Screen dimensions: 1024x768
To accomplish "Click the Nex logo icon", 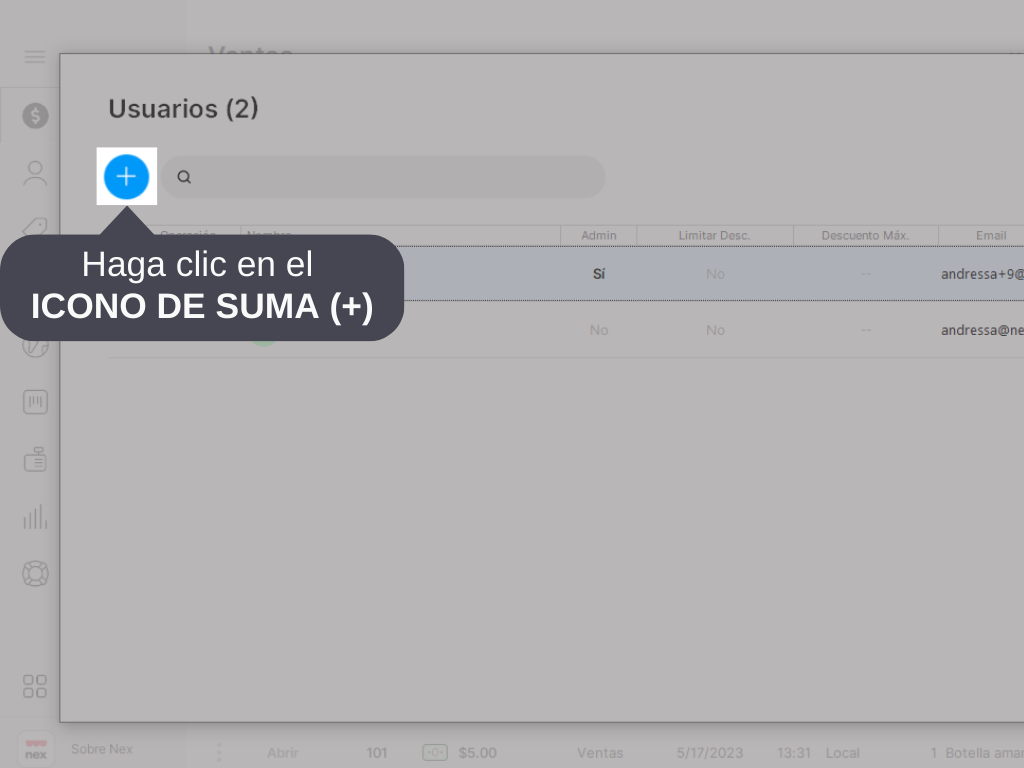I will [x=35, y=749].
